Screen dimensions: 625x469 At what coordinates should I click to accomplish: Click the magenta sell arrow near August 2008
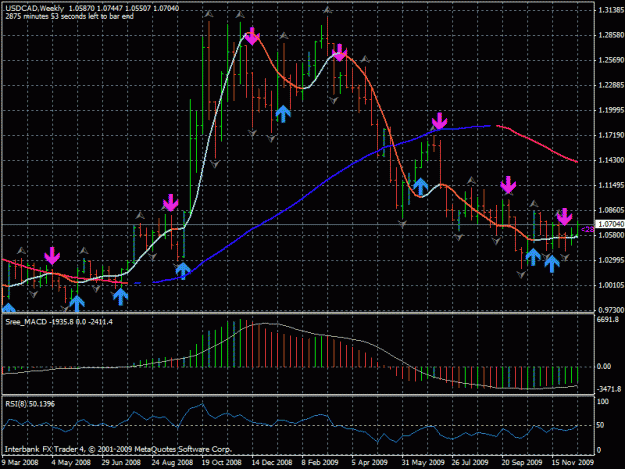coord(171,203)
